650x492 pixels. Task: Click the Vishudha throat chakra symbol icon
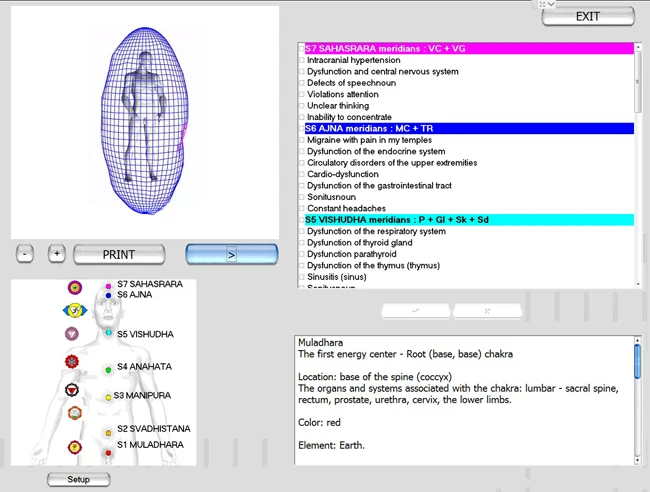[72, 334]
